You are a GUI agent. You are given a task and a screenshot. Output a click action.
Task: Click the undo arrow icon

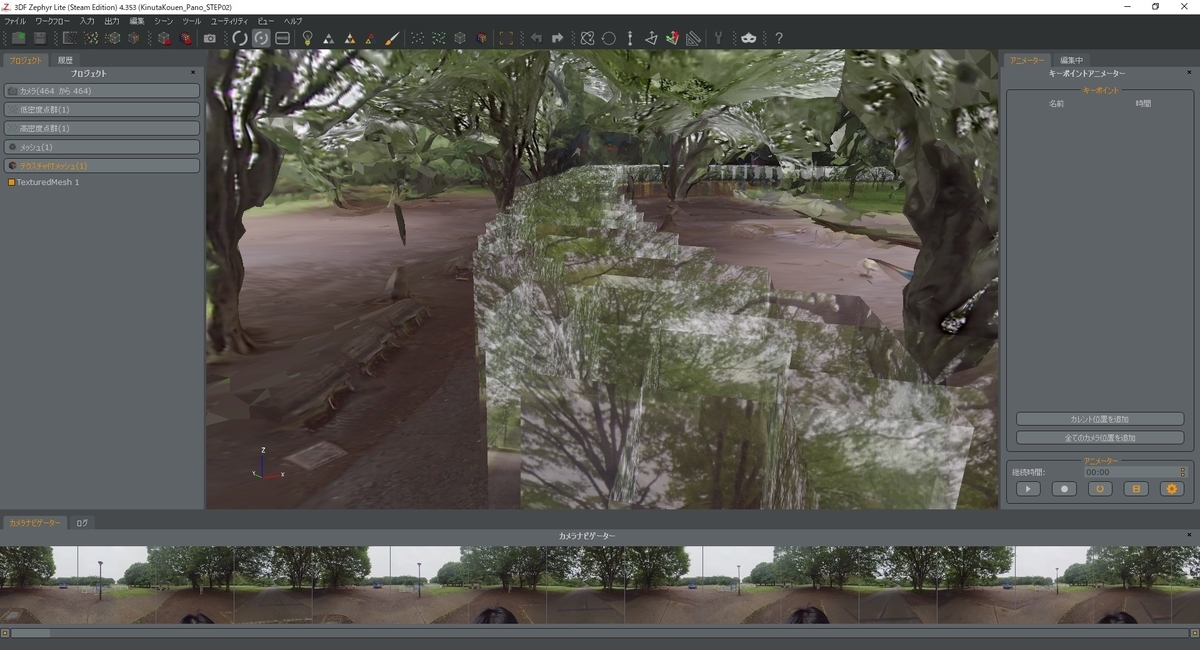pos(536,38)
